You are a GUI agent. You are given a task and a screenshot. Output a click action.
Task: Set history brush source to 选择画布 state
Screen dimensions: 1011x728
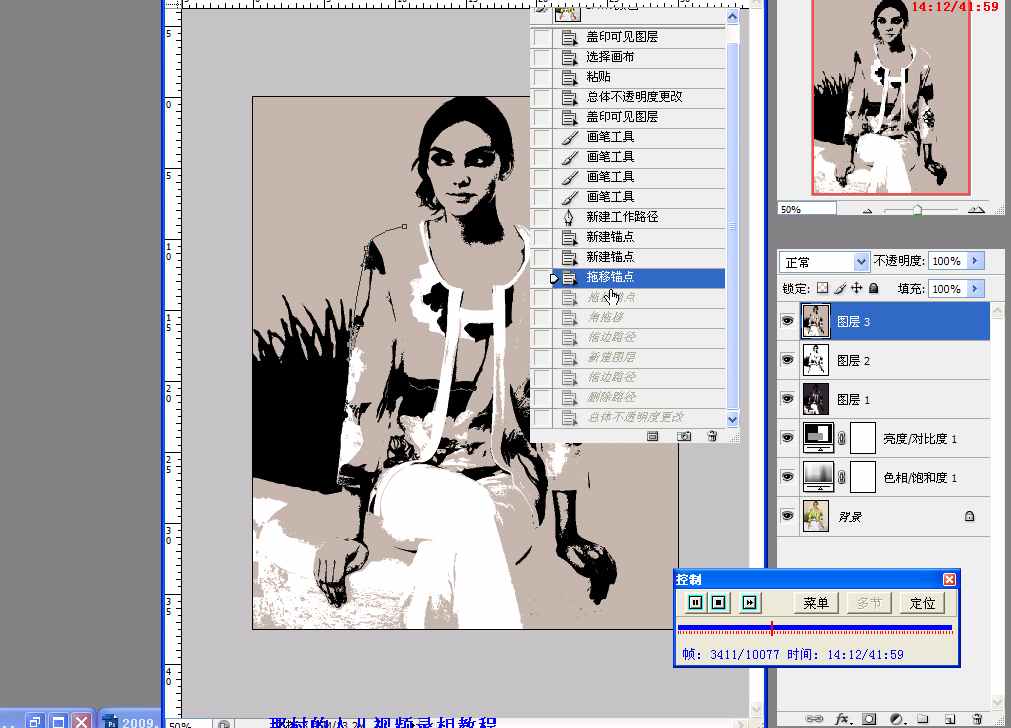pyautogui.click(x=542, y=57)
